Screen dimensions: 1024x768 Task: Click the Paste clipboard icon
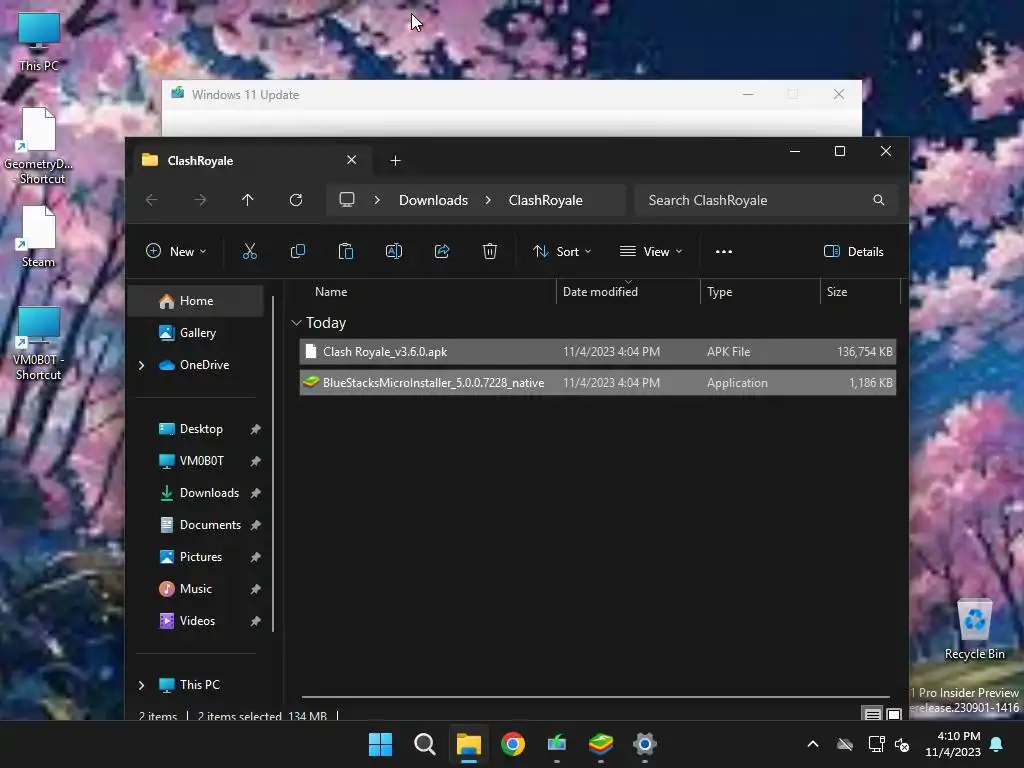[345, 251]
